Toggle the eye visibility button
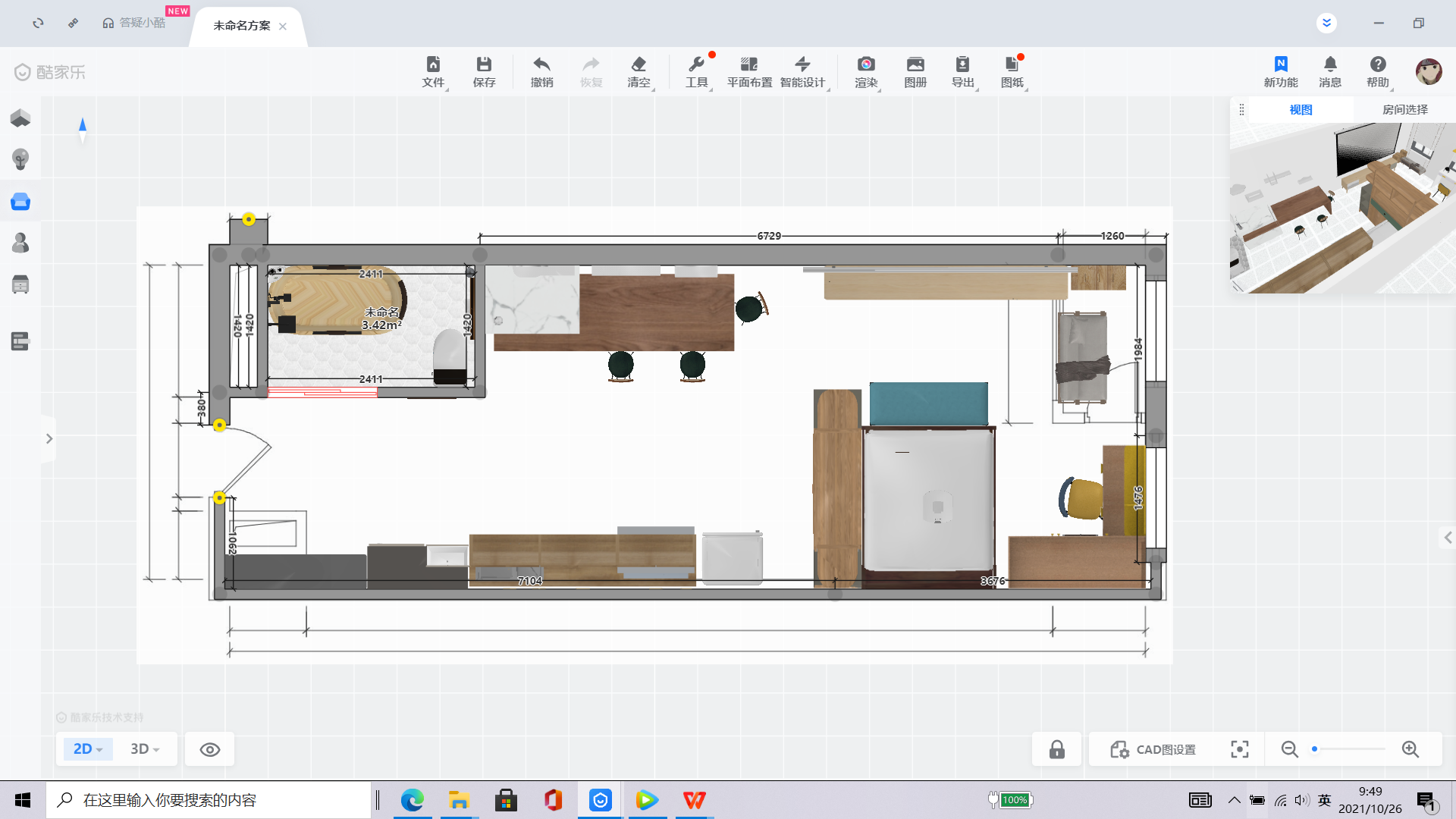The height and width of the screenshot is (819, 1456). point(210,749)
